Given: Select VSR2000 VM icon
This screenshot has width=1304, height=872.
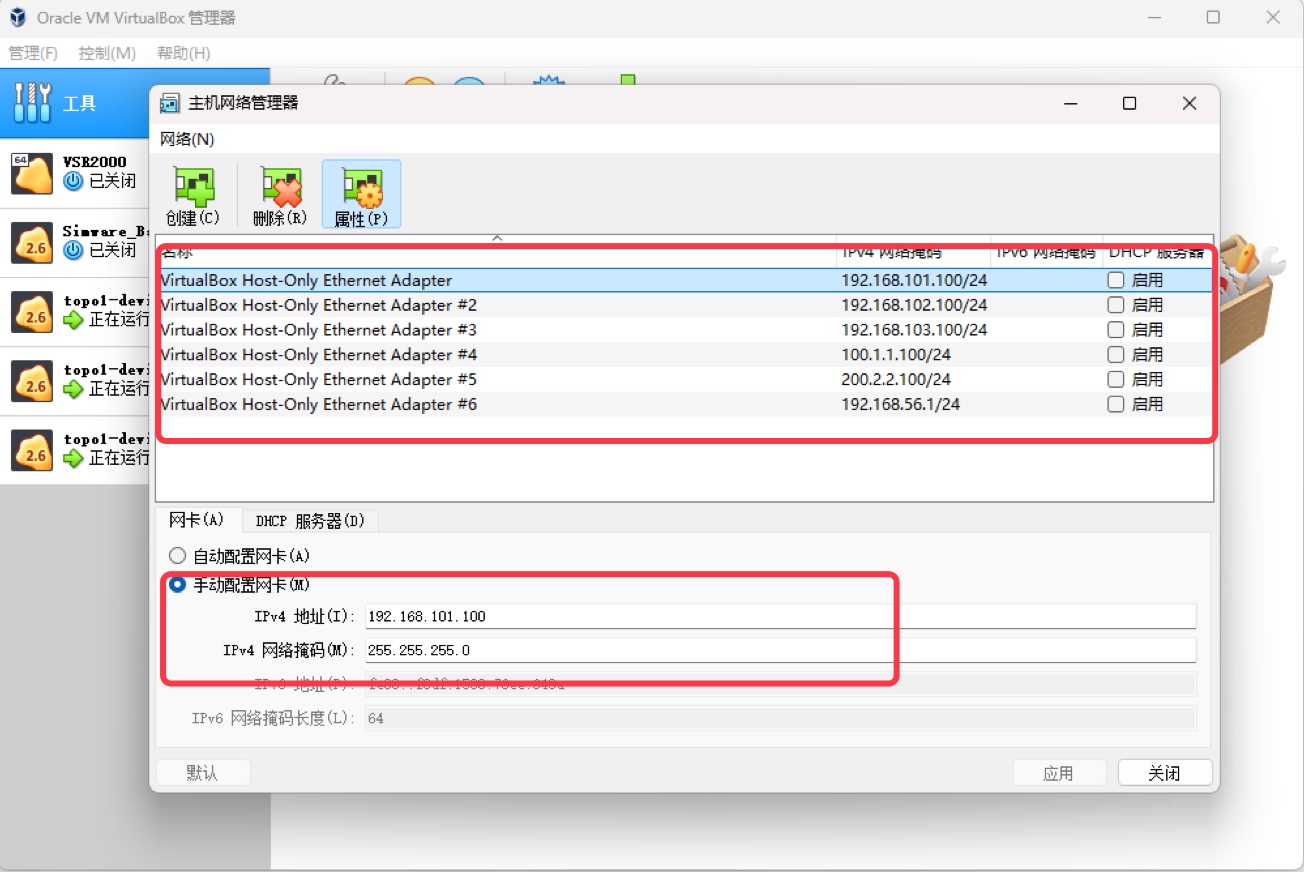Looking at the screenshot, I should point(32,173).
